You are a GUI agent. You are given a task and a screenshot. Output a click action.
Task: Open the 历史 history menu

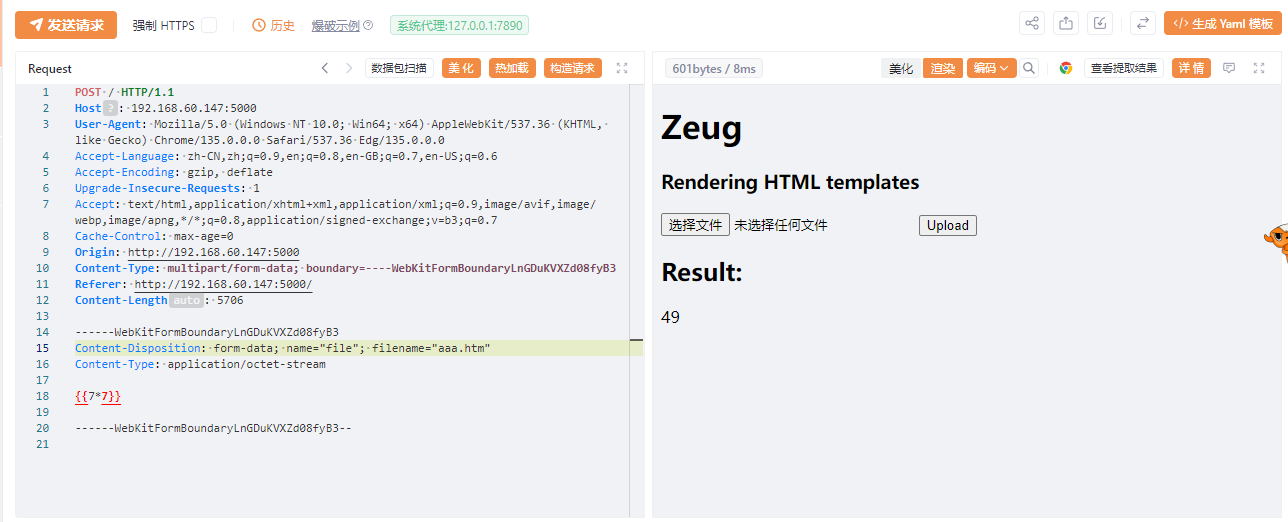[273, 25]
